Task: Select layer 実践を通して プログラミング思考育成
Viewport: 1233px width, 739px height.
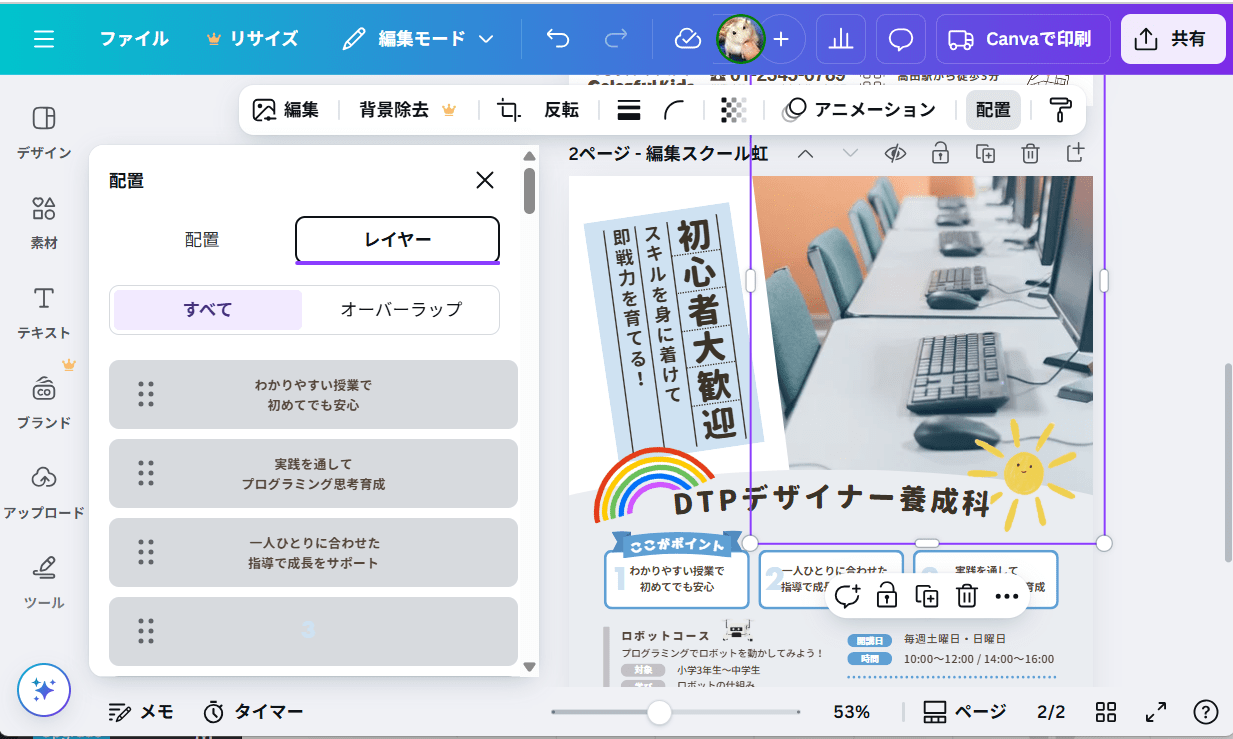Action: [313, 473]
